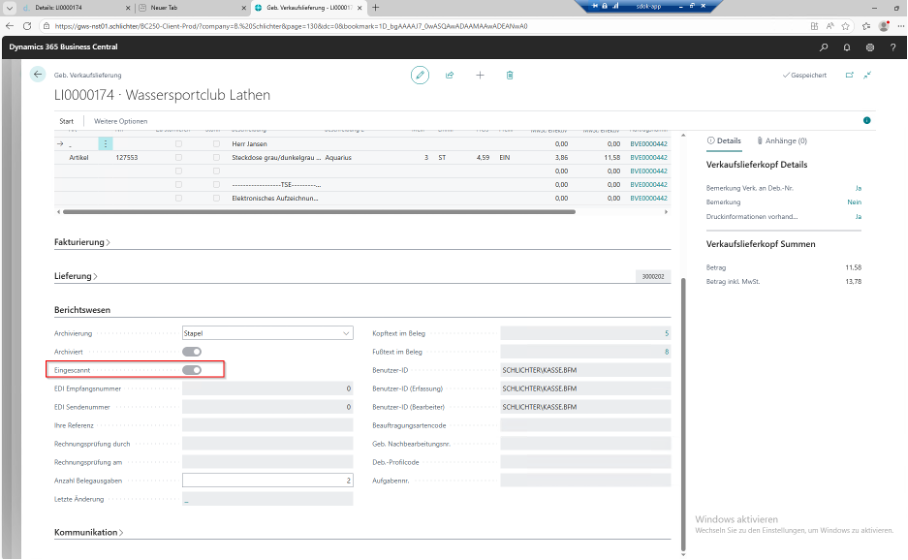Open the browser profile avatar
The height and width of the screenshot is (560, 908).
tap(884, 26)
